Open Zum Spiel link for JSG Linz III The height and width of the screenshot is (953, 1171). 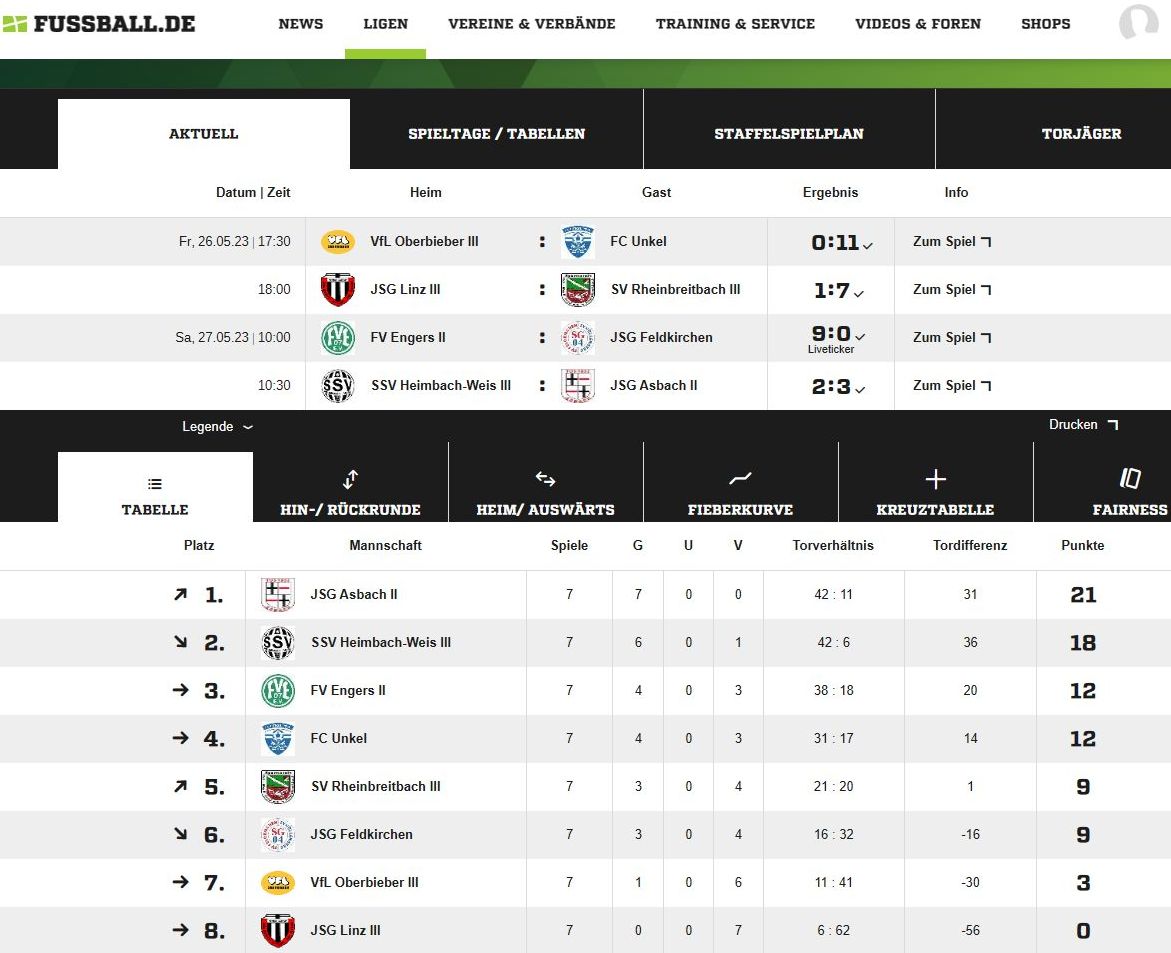pyautogui.click(x=951, y=290)
